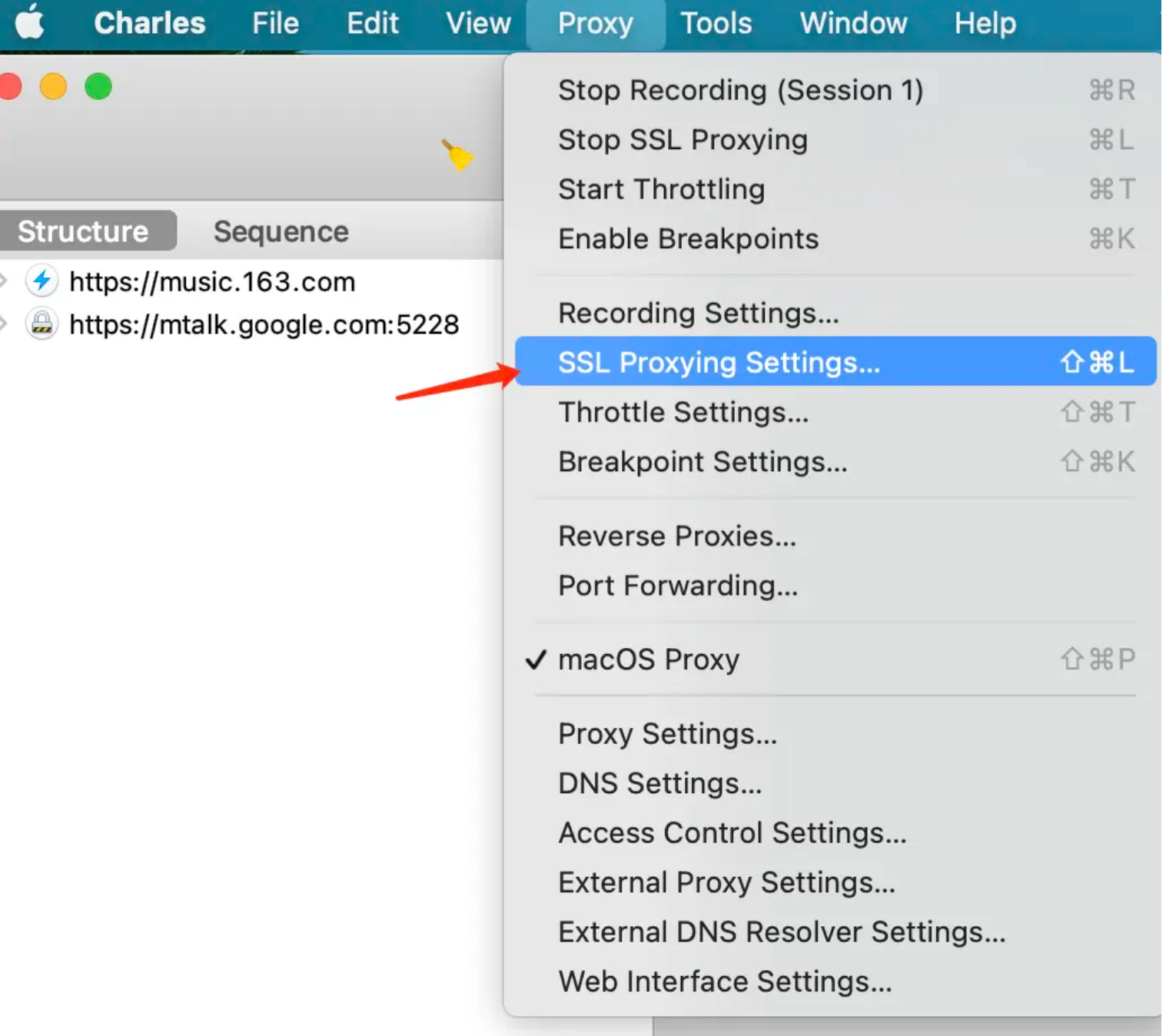Viewport: 1176px width, 1036px height.
Task: Choose Stop SSL Proxying
Action: (x=835, y=140)
